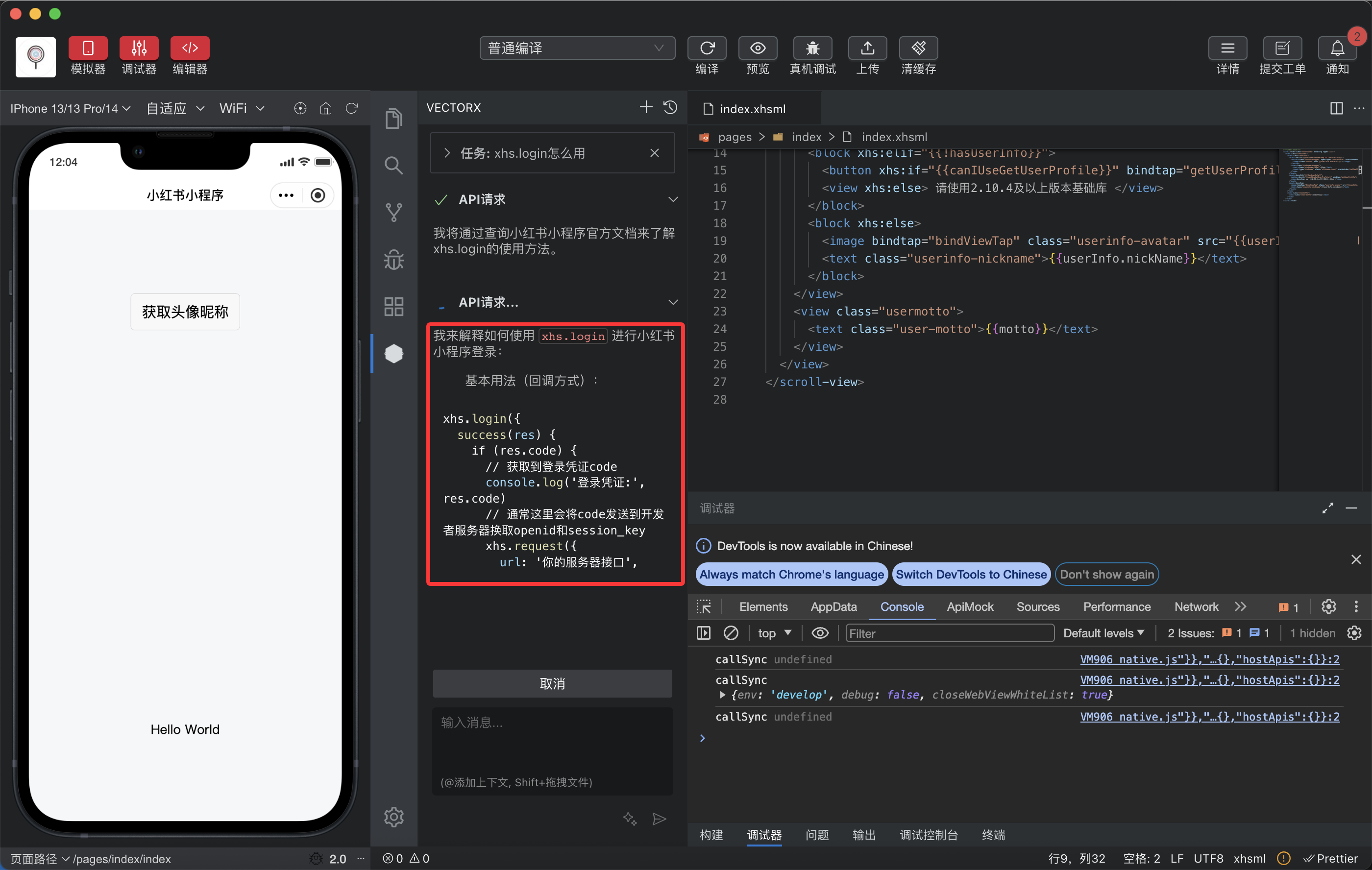
Task: Tap the mini program capsule close circle
Action: [x=318, y=195]
